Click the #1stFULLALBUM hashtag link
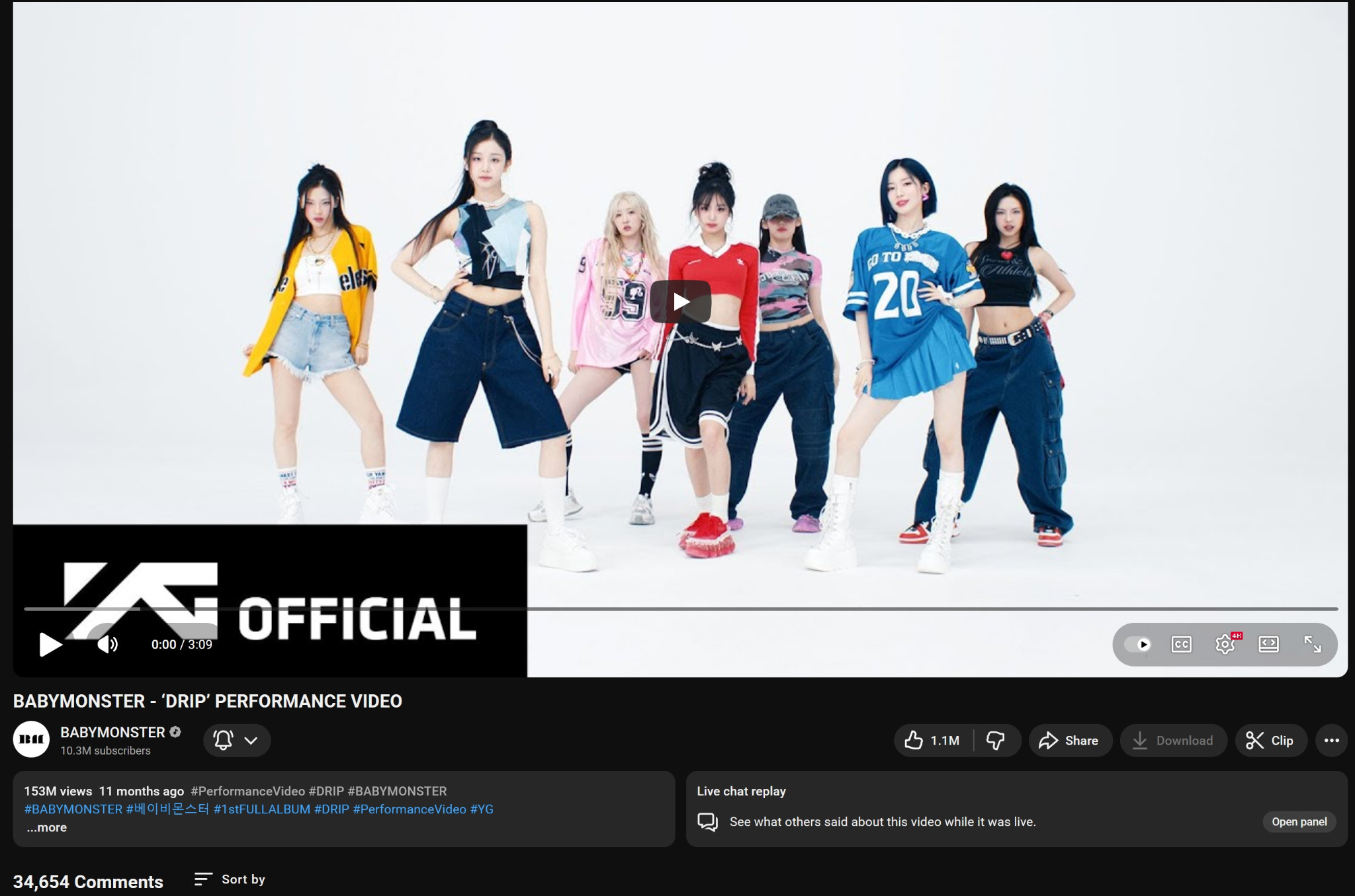The width and height of the screenshot is (1355, 896). pos(261,809)
